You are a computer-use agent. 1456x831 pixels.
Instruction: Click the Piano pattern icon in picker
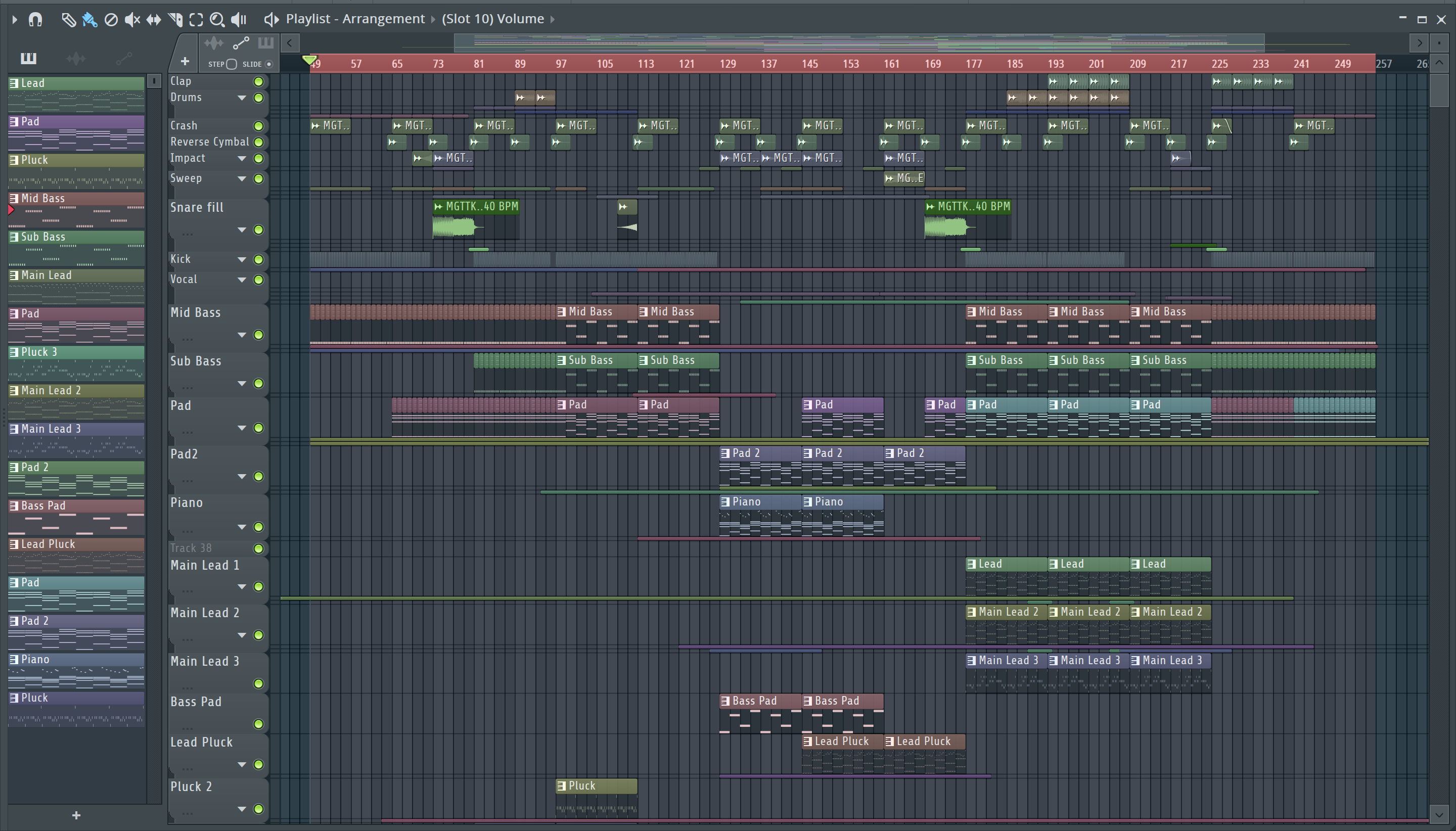click(14, 659)
